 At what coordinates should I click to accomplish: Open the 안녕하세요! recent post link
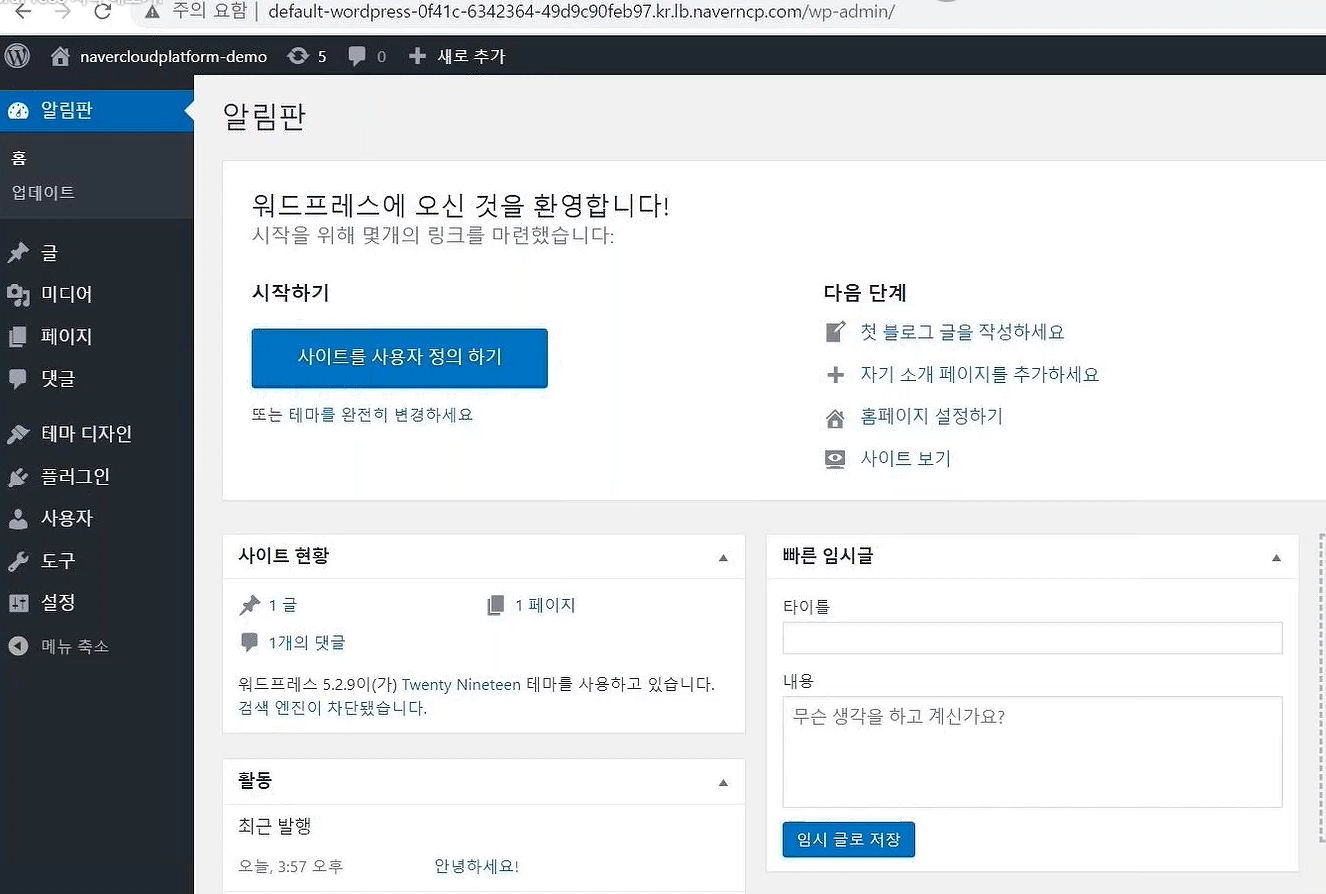click(x=476, y=866)
